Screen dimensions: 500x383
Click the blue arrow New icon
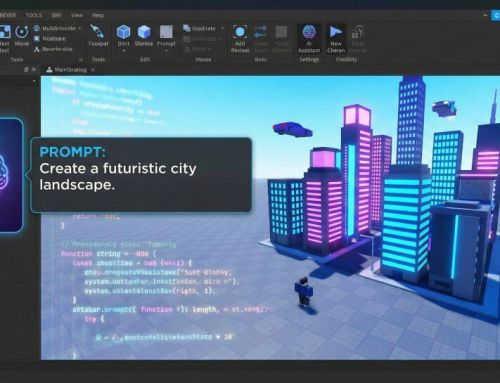point(336,32)
